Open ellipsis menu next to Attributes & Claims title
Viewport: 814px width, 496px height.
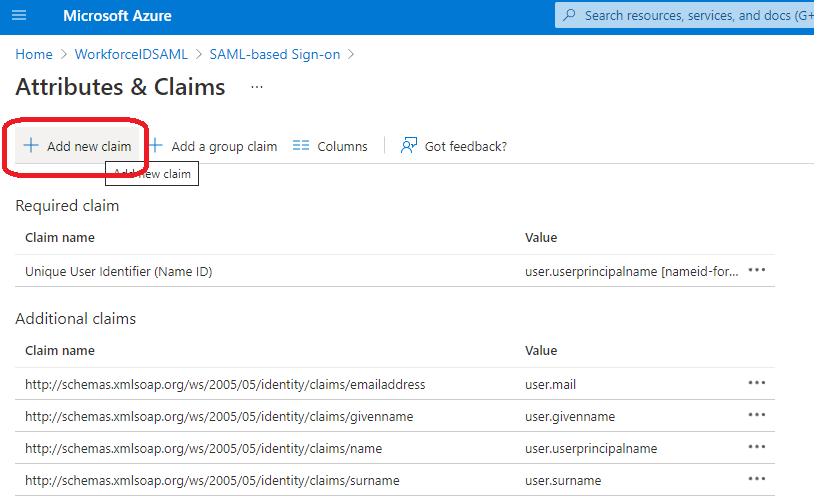click(x=257, y=87)
